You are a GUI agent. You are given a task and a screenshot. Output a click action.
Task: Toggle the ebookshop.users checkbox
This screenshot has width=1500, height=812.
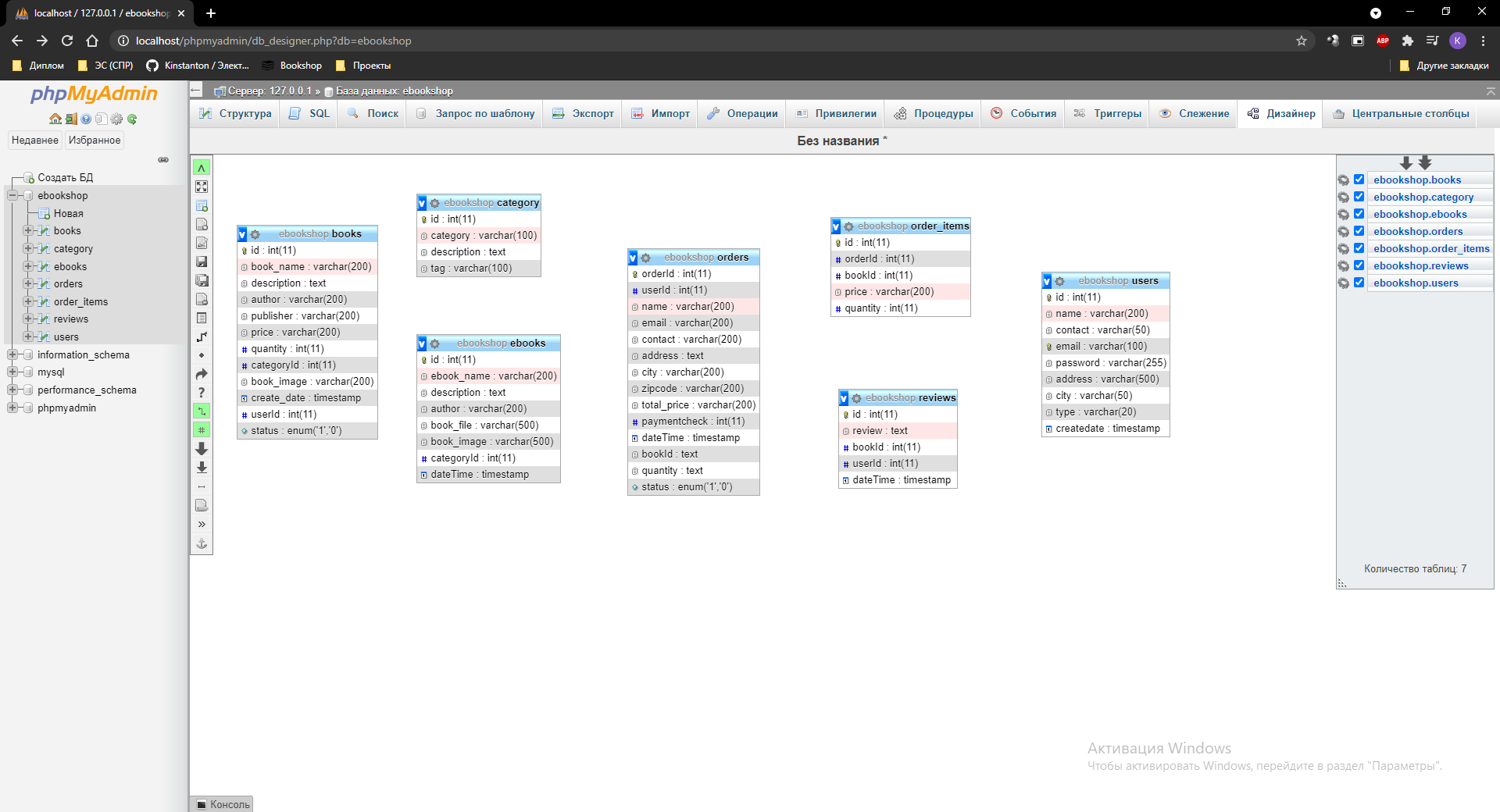click(x=1359, y=283)
